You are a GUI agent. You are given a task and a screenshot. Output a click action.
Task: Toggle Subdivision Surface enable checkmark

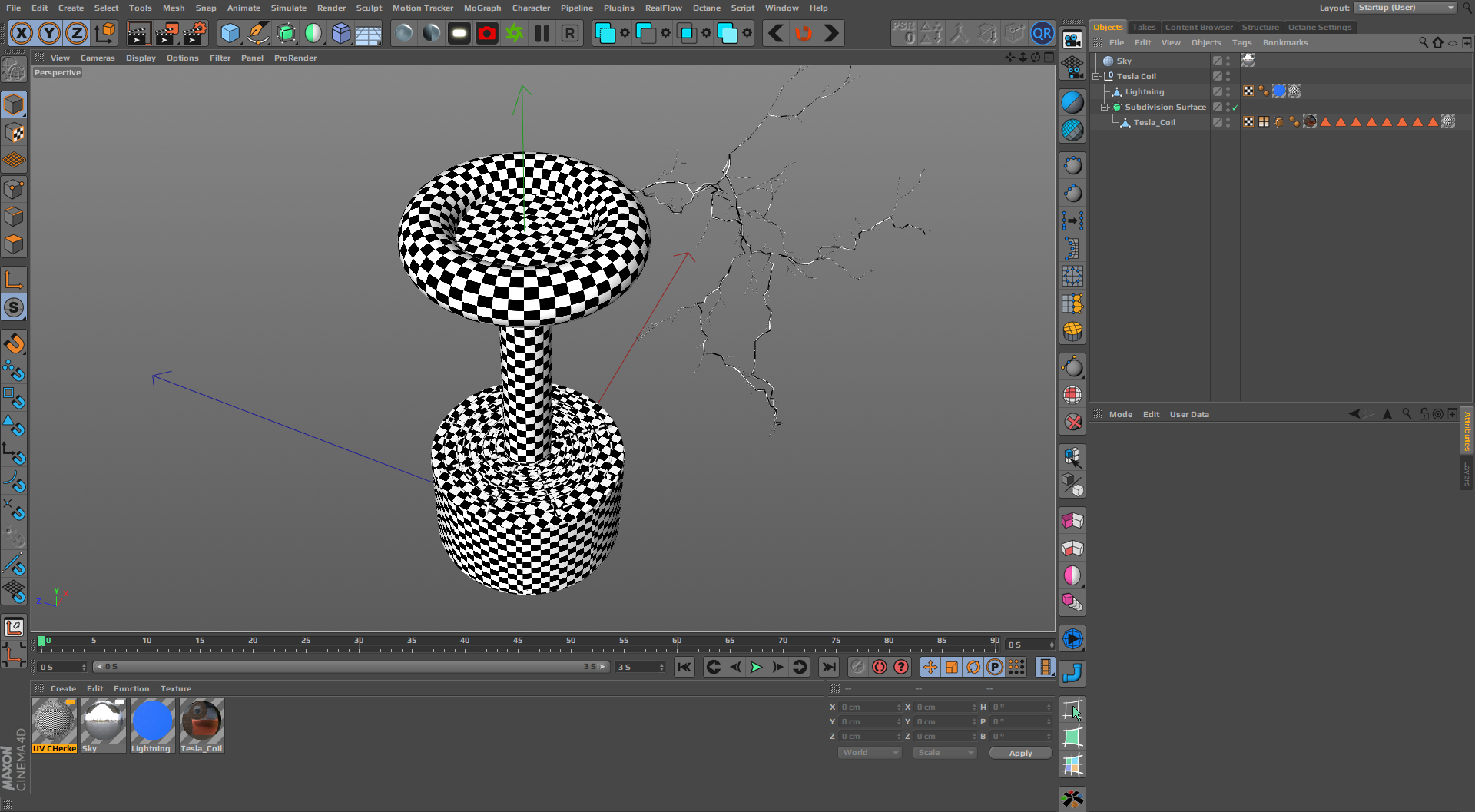pyautogui.click(x=1235, y=108)
